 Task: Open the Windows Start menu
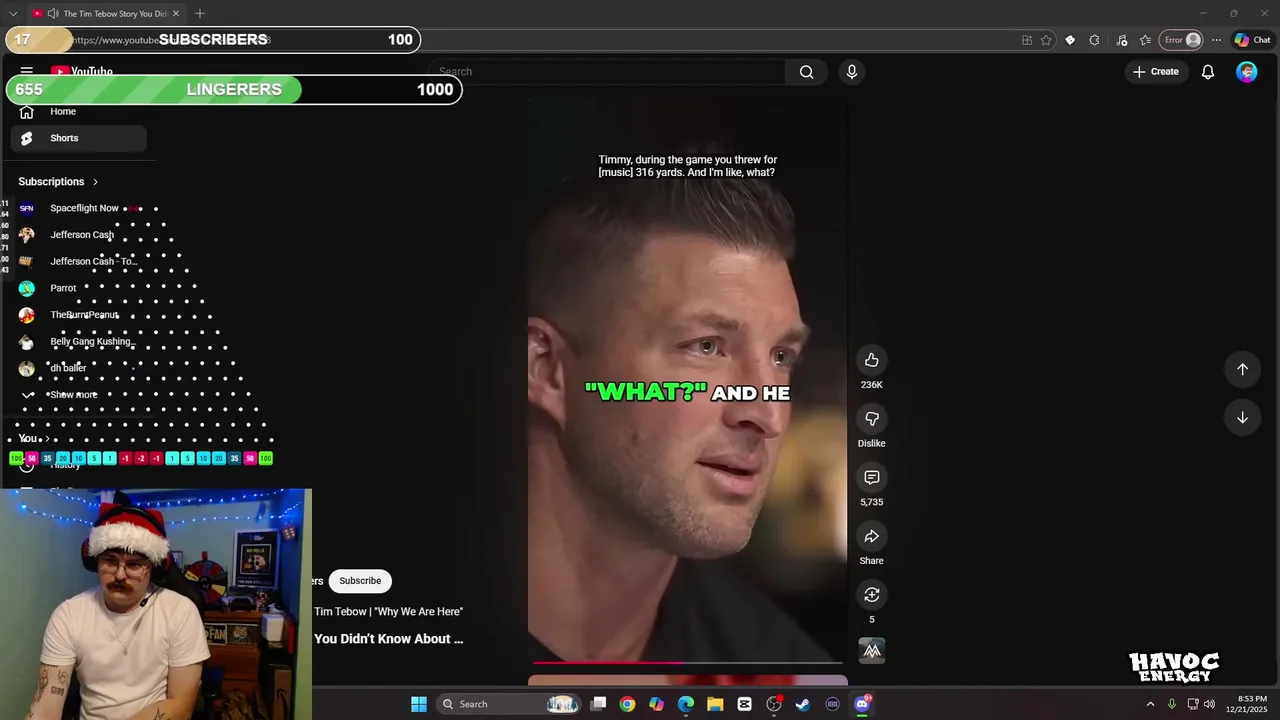419,704
